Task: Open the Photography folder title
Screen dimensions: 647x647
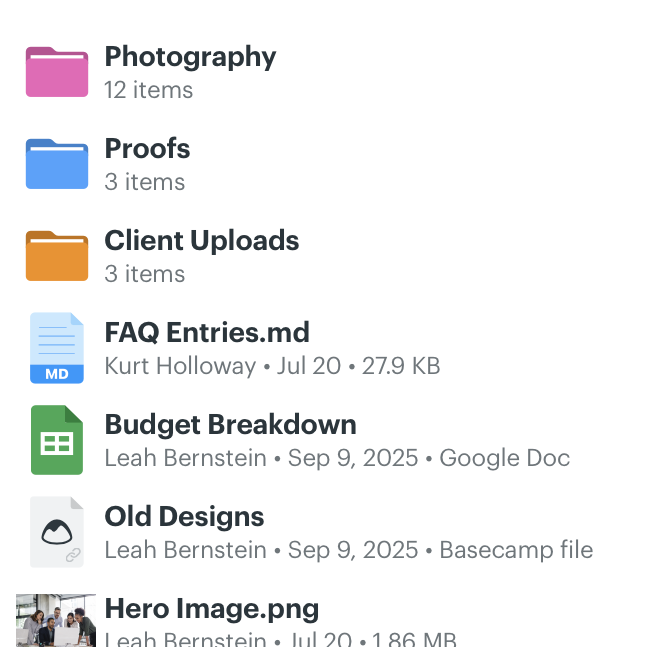Action: point(190,57)
